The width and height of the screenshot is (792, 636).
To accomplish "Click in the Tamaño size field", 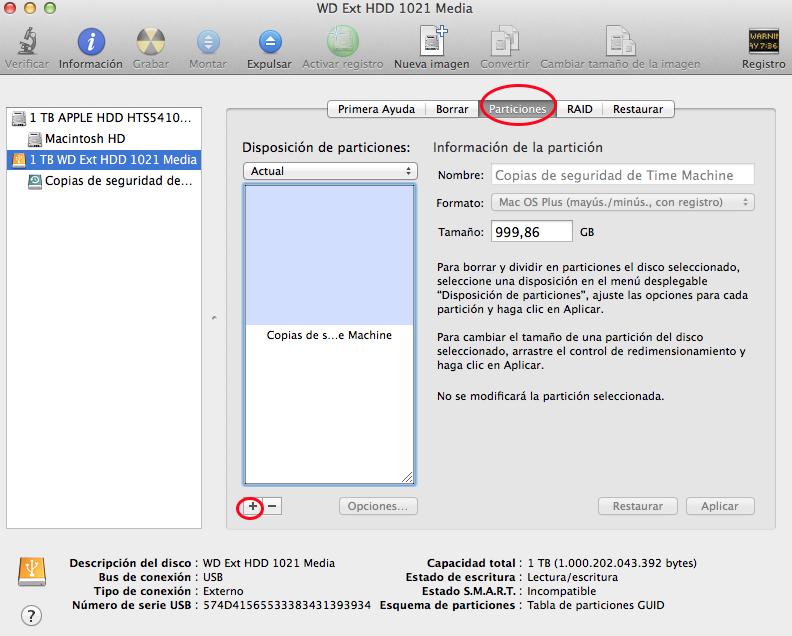I will [x=531, y=232].
